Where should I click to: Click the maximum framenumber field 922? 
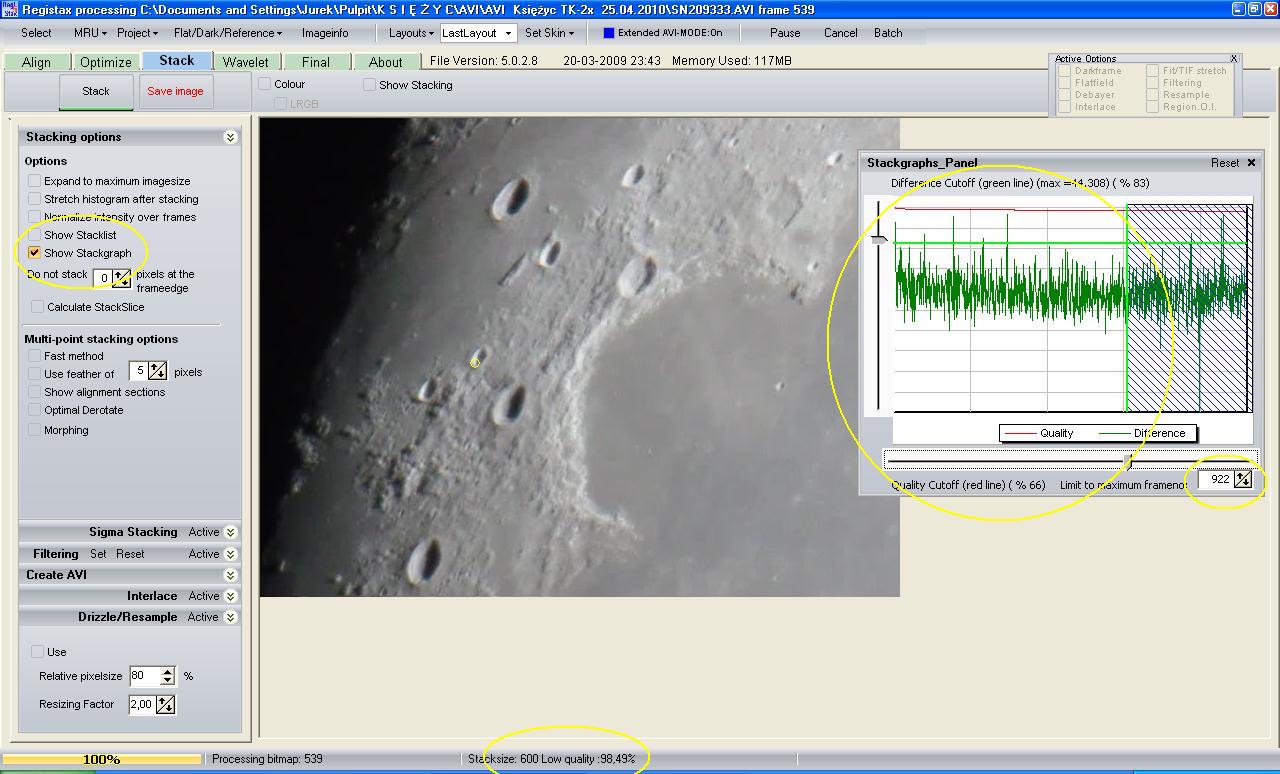coord(1216,480)
